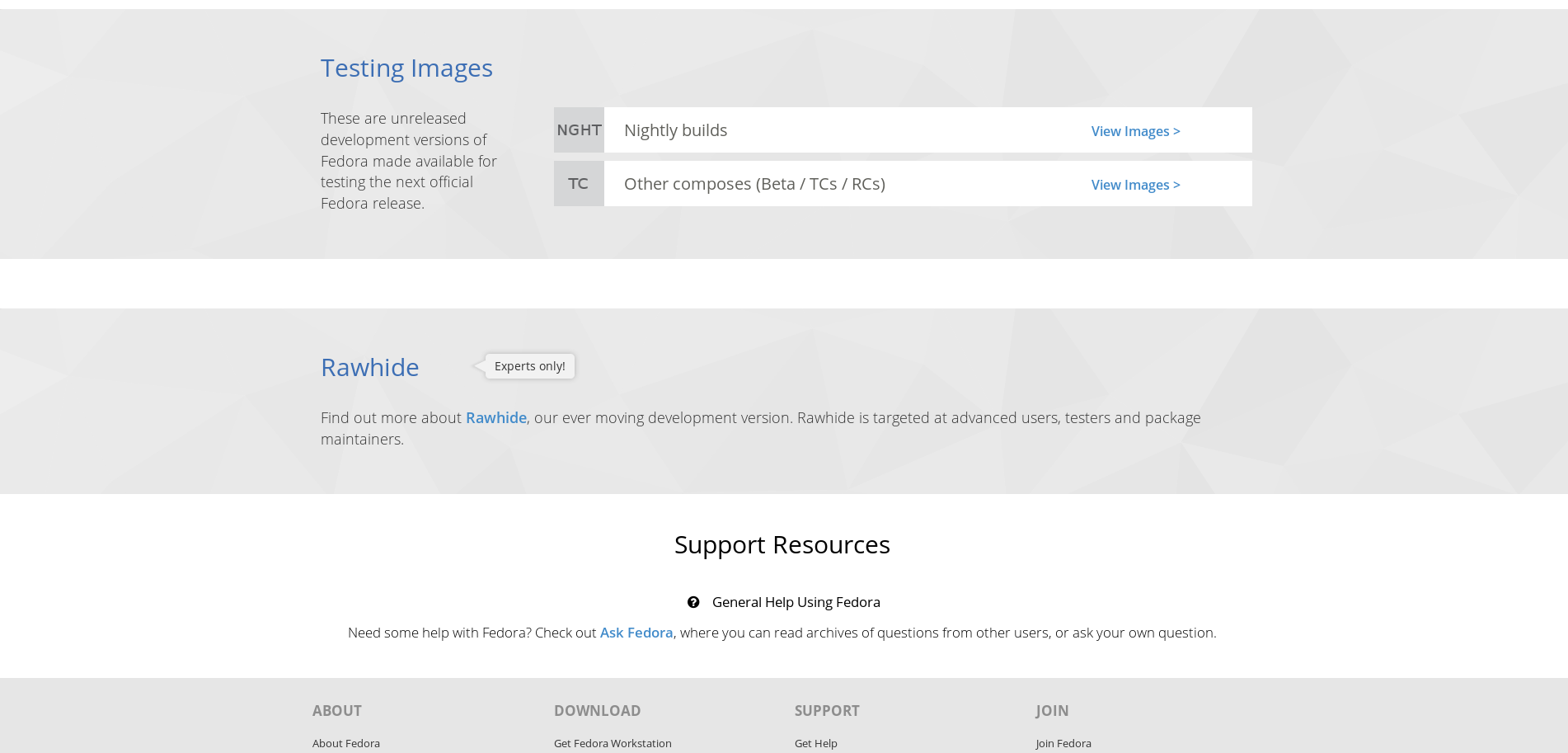Open the Ask Fedora link

point(636,633)
